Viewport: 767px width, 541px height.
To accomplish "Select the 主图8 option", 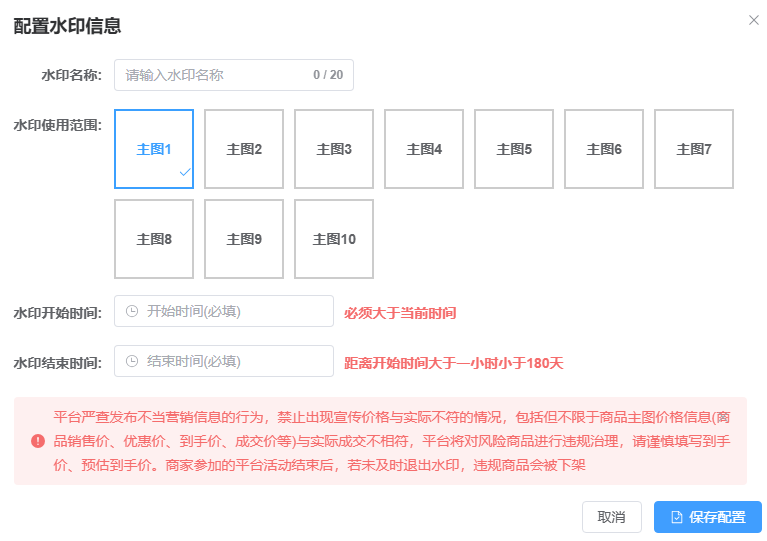I will (154, 239).
